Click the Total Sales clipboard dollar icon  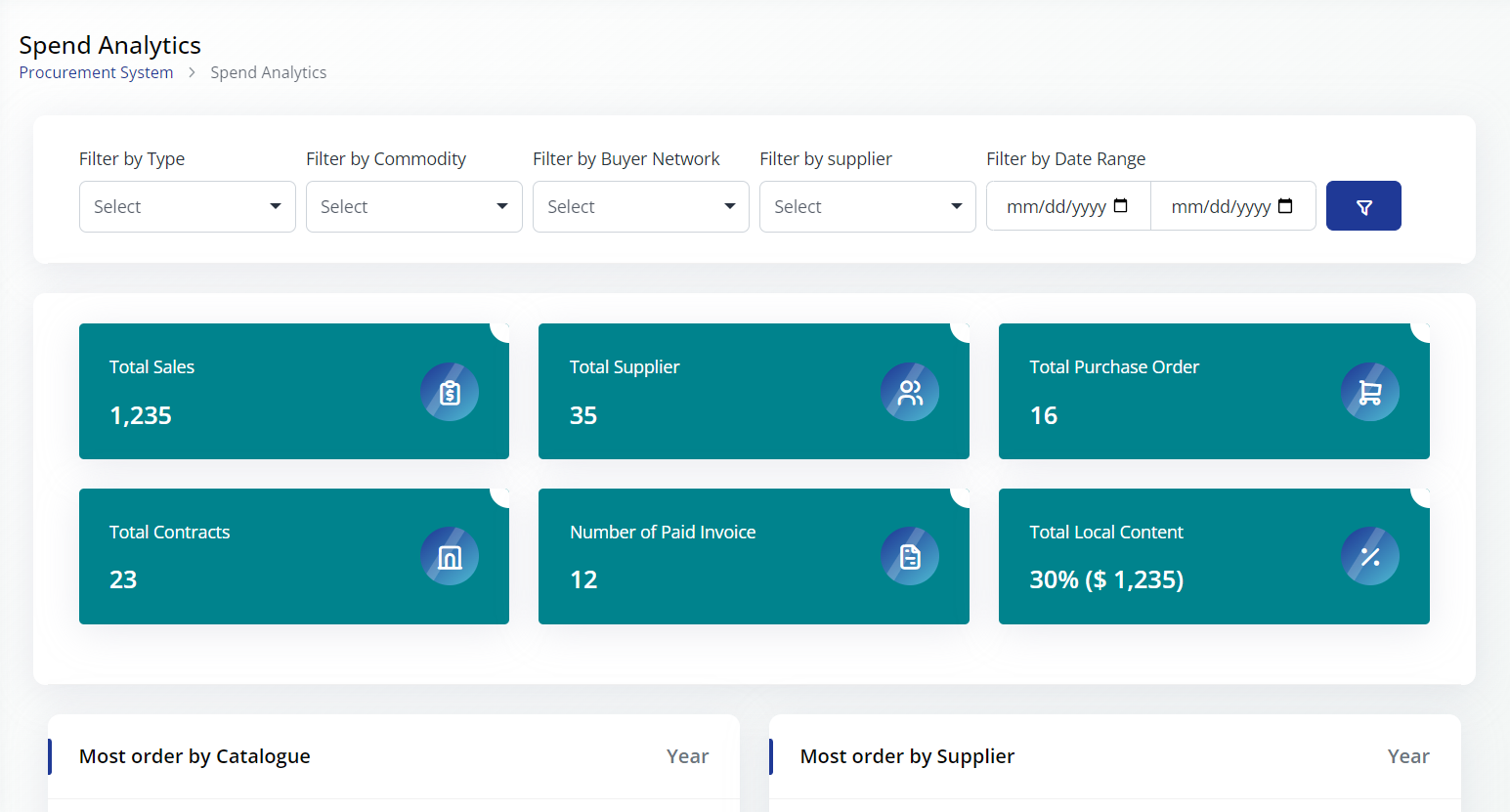point(450,392)
